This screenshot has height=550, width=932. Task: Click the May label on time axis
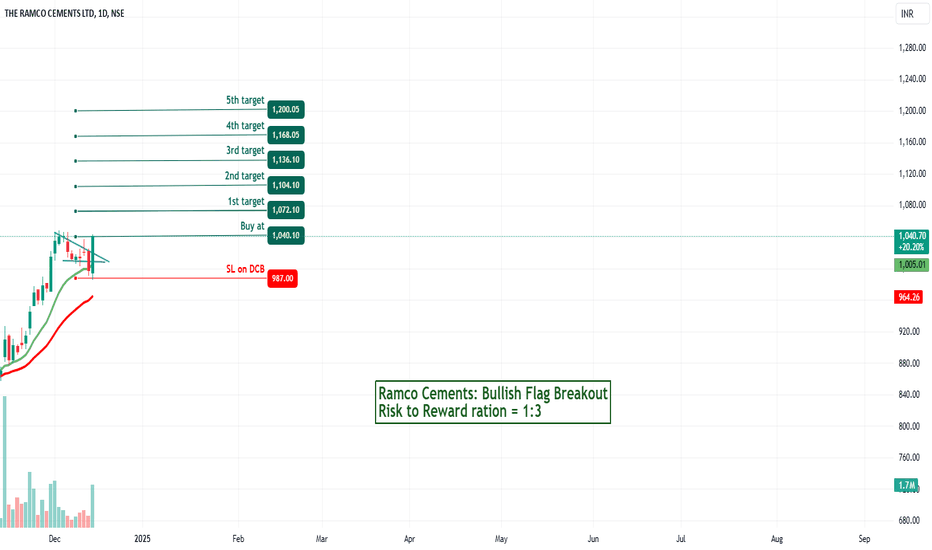[501, 539]
